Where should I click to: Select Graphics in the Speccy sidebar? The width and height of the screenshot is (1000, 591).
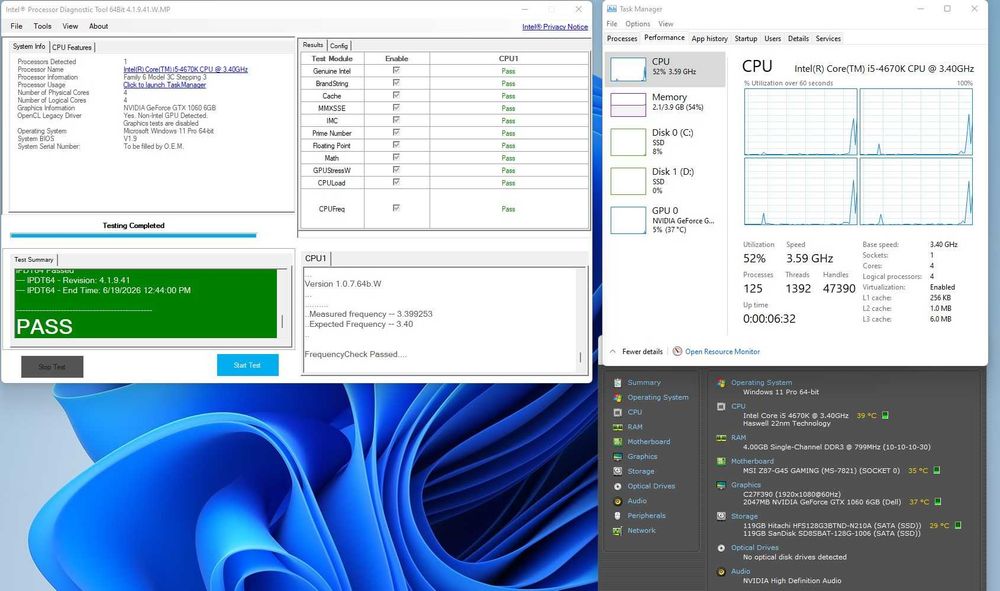(642, 456)
